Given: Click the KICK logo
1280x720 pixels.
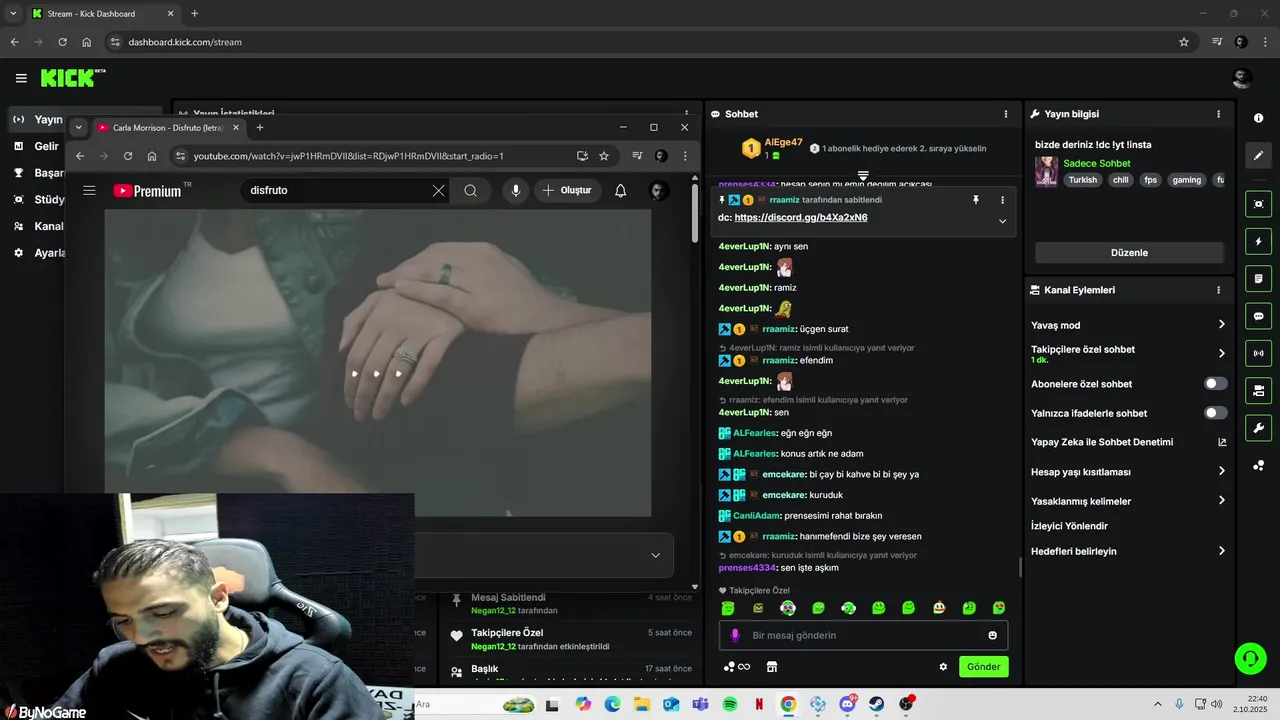Looking at the screenshot, I should (73, 78).
